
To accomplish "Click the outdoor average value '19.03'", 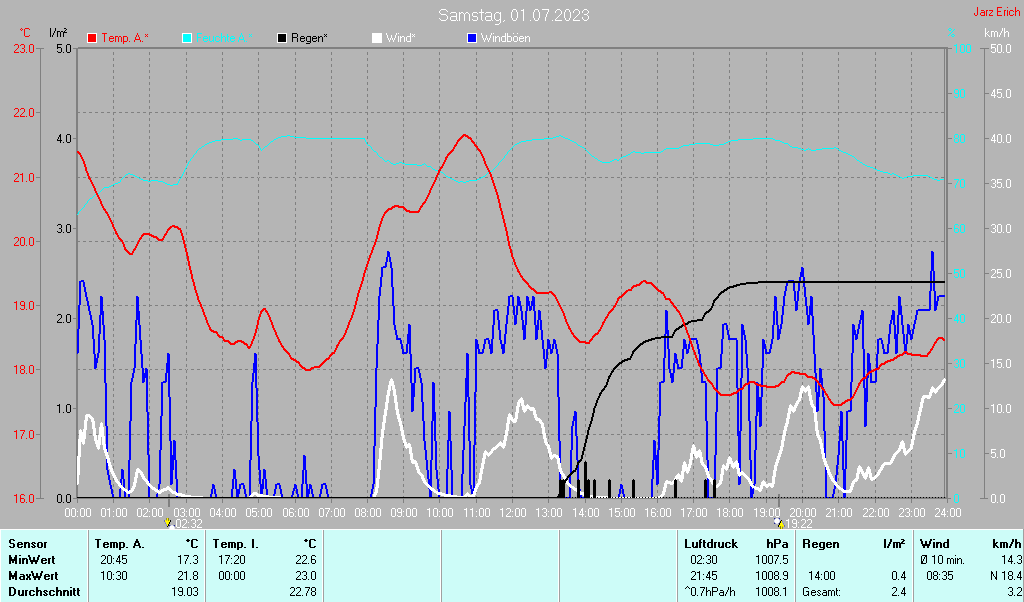I will coord(185,592).
